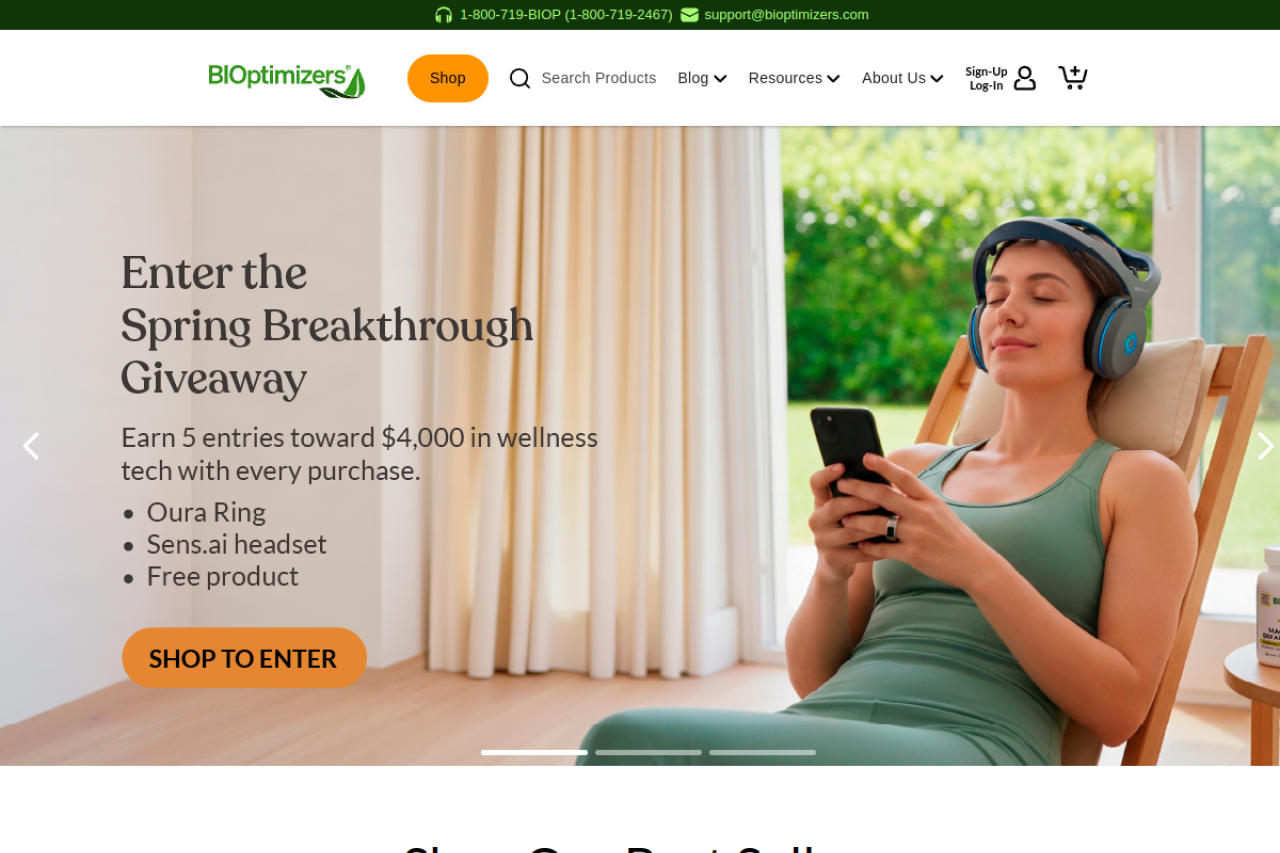Screen dimensions: 1280x853
Task: Click the SHOP TO ENTER button
Action: 244,658
